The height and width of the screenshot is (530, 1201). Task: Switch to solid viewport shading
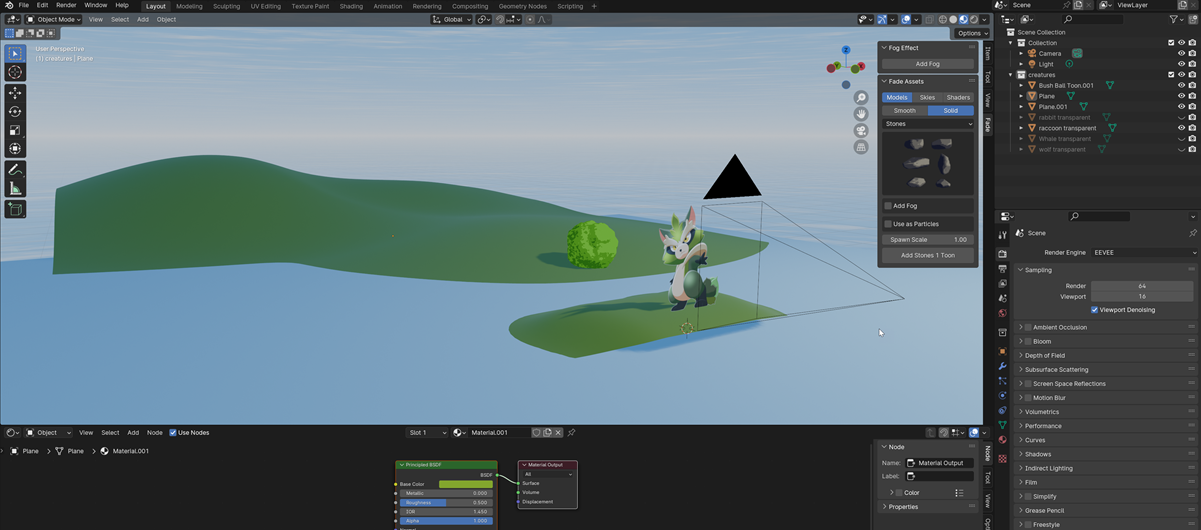coord(953,19)
